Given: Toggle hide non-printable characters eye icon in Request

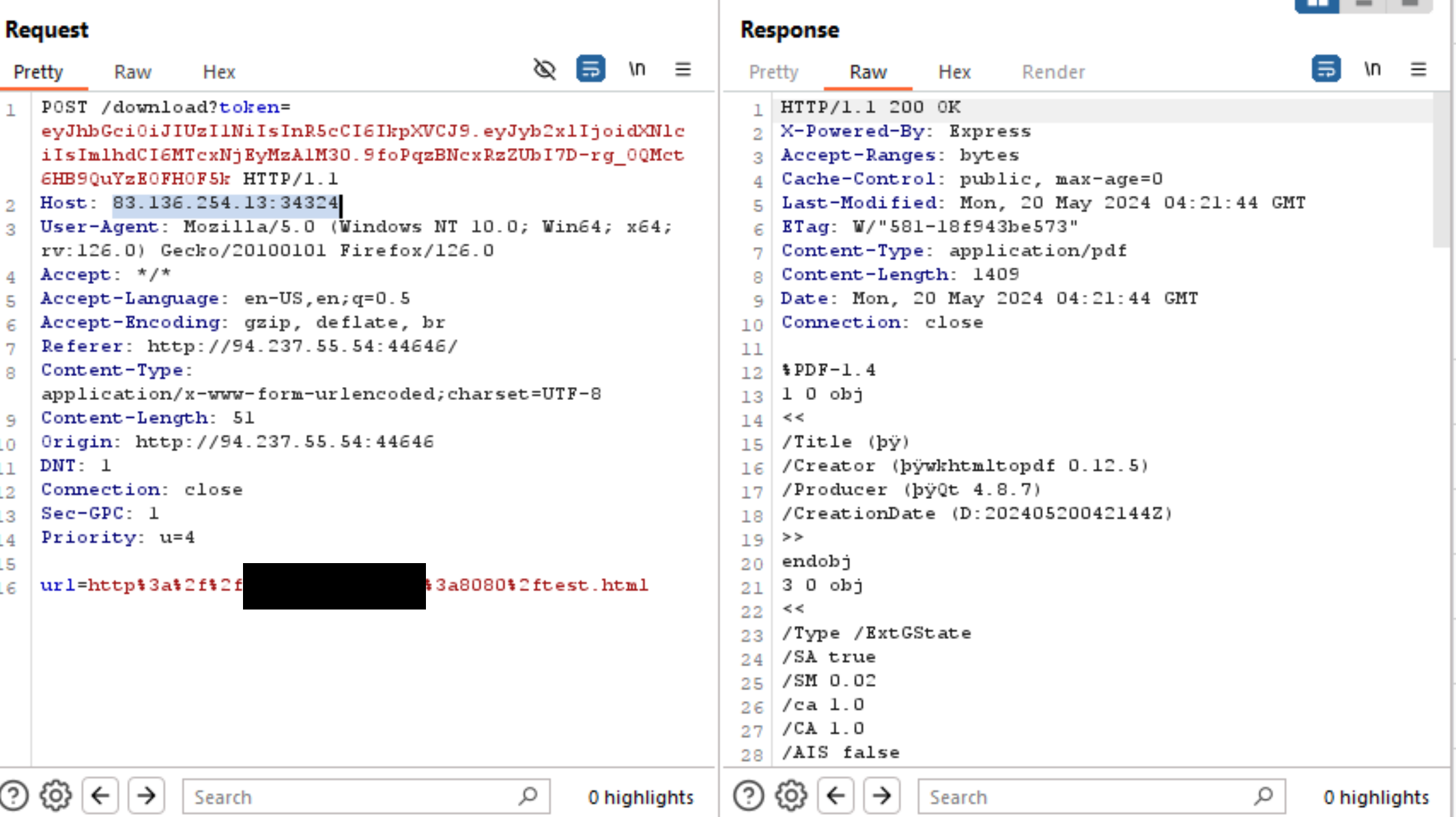Looking at the screenshot, I should pyautogui.click(x=544, y=70).
